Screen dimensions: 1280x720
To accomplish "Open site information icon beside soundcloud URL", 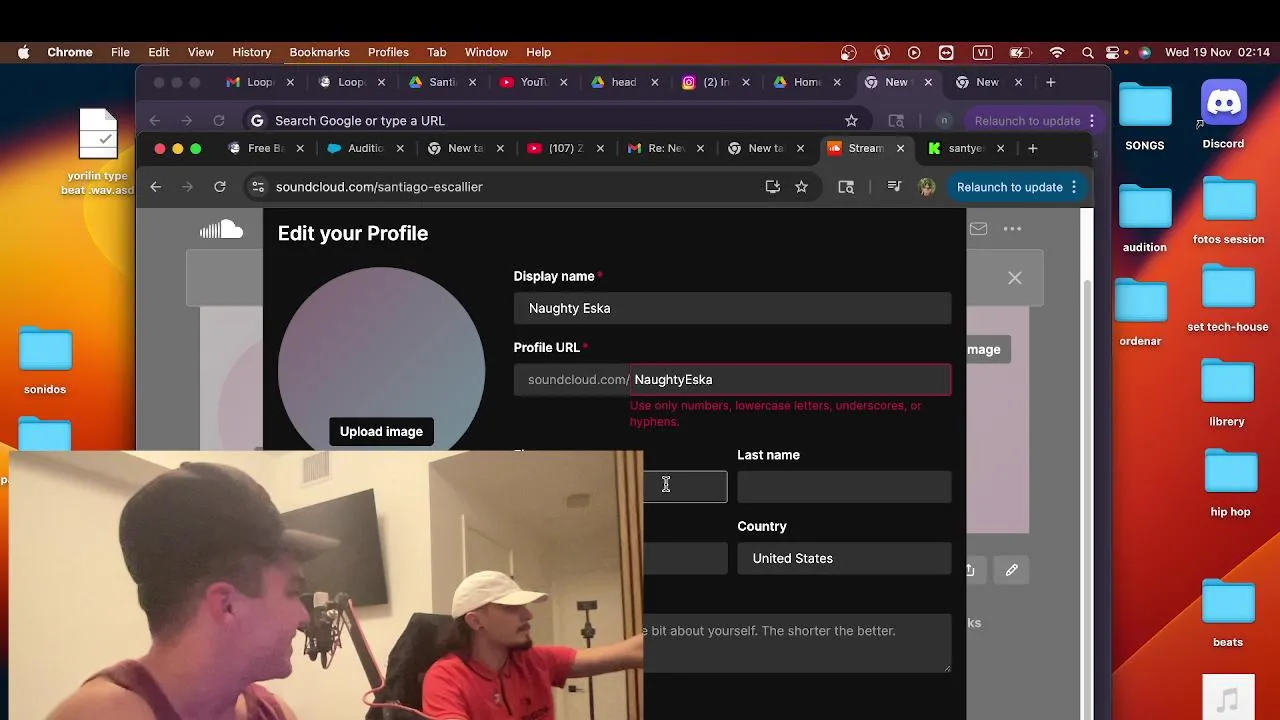I will pos(258,186).
